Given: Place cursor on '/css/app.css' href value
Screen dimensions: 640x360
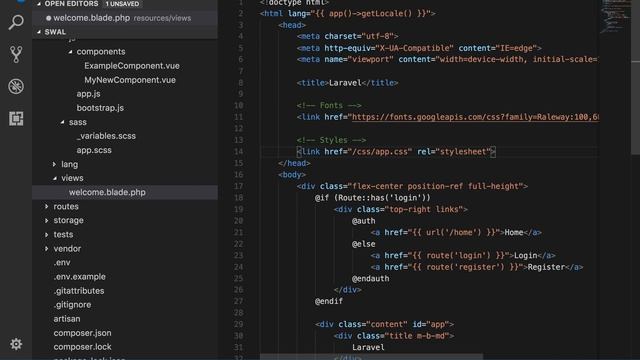Looking at the screenshot, I should (380, 152).
